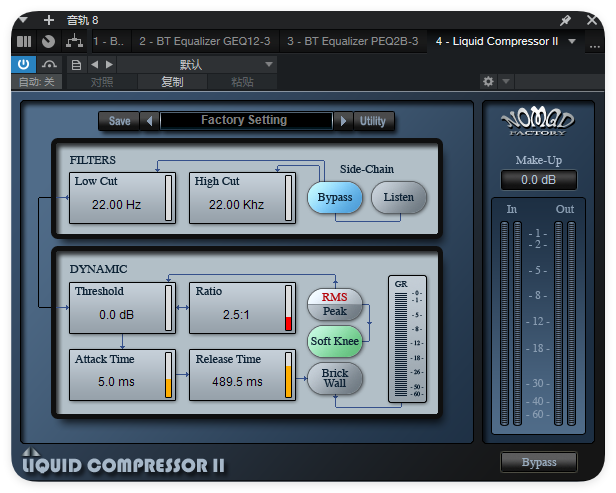Screen dimensions: 616x493
Task: Switch to the BT Equalizer PEQ2B-3 tab
Action: pyautogui.click(x=353, y=41)
